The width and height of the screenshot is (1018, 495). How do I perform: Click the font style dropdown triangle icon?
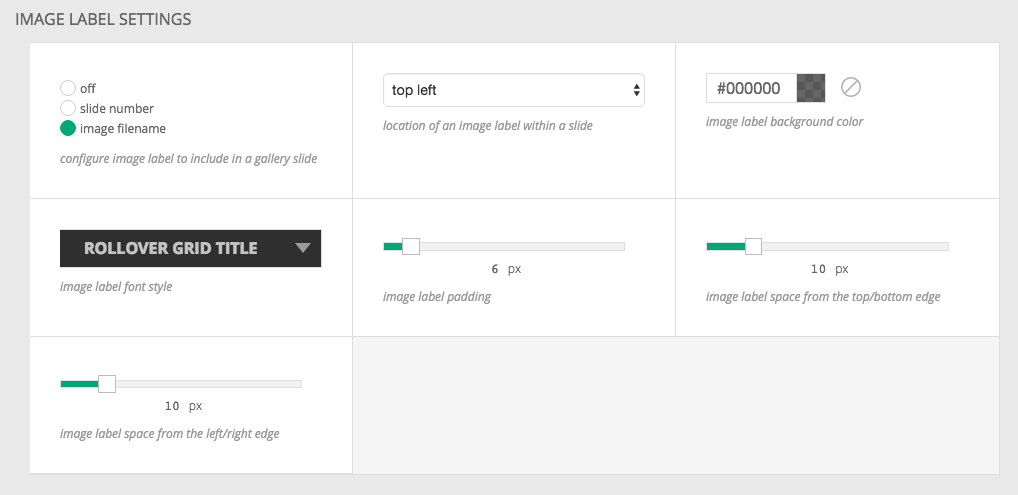tap(303, 248)
